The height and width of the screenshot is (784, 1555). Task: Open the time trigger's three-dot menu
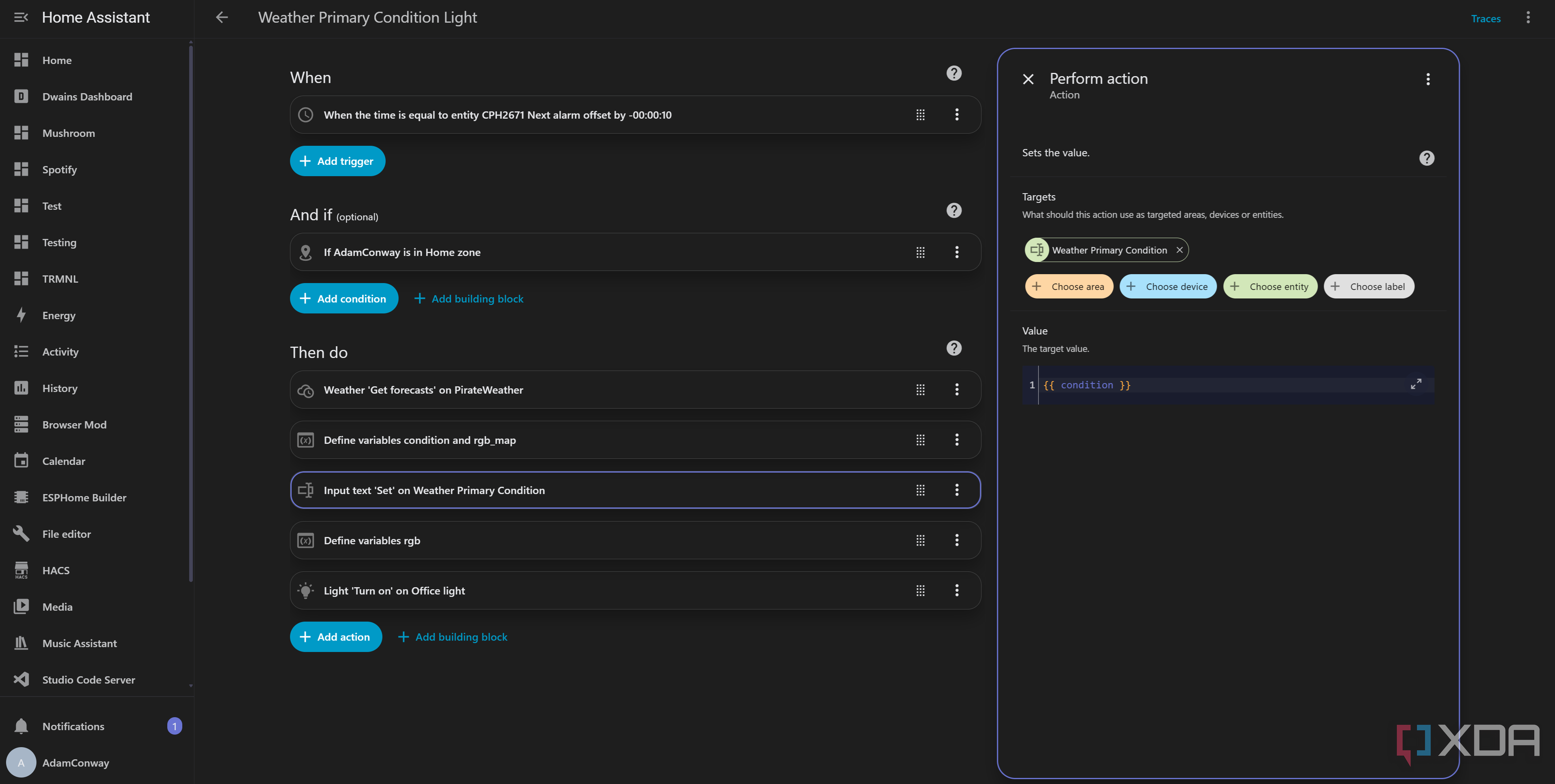coord(957,115)
